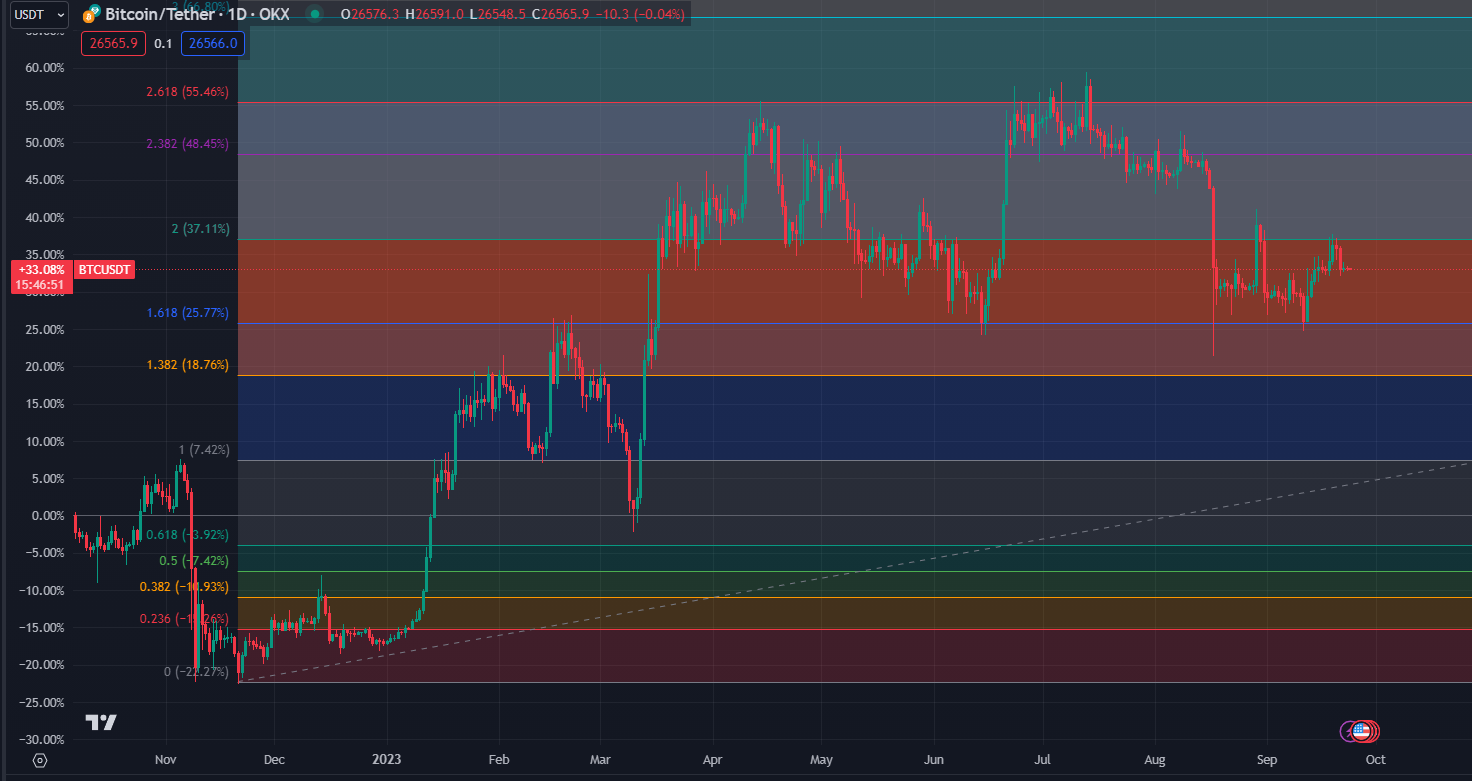Click the BTCUSDT price label on axis
This screenshot has width=1472, height=781.
[105, 269]
